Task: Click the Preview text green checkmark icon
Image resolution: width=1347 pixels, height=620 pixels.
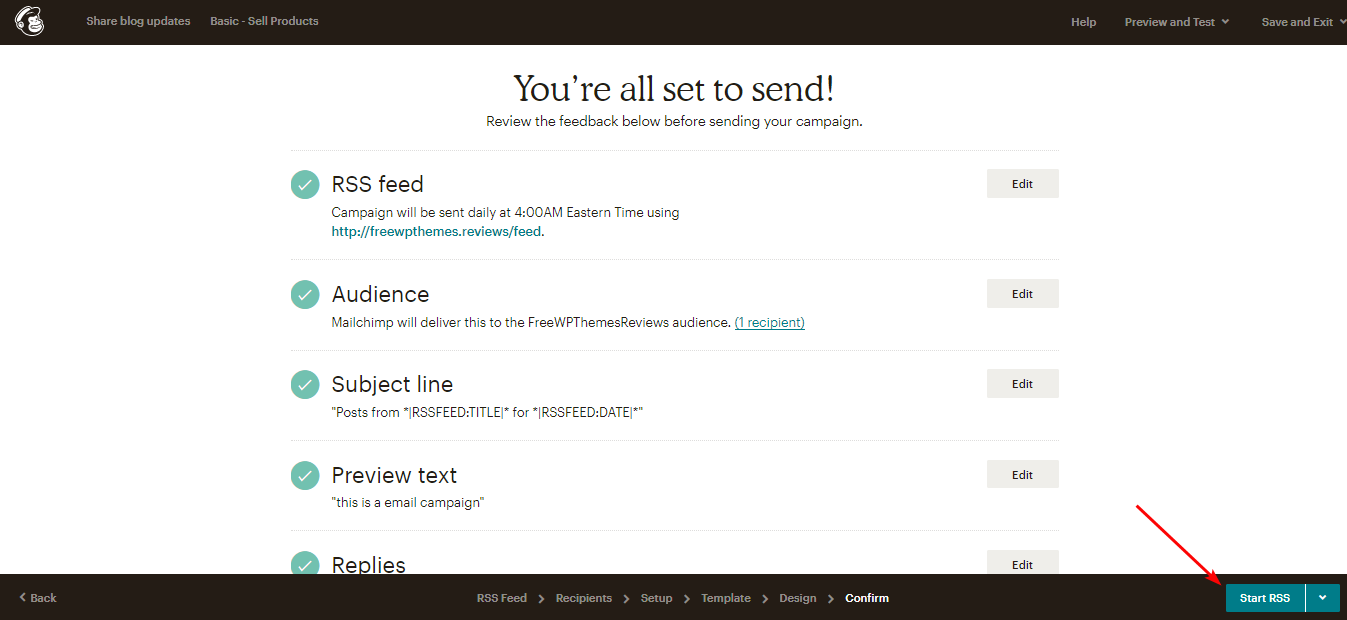Action: coord(305,475)
